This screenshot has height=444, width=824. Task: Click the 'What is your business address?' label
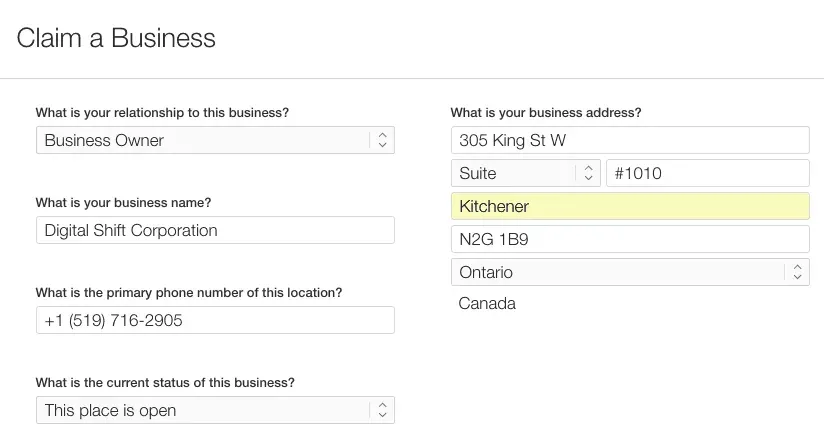click(x=546, y=112)
